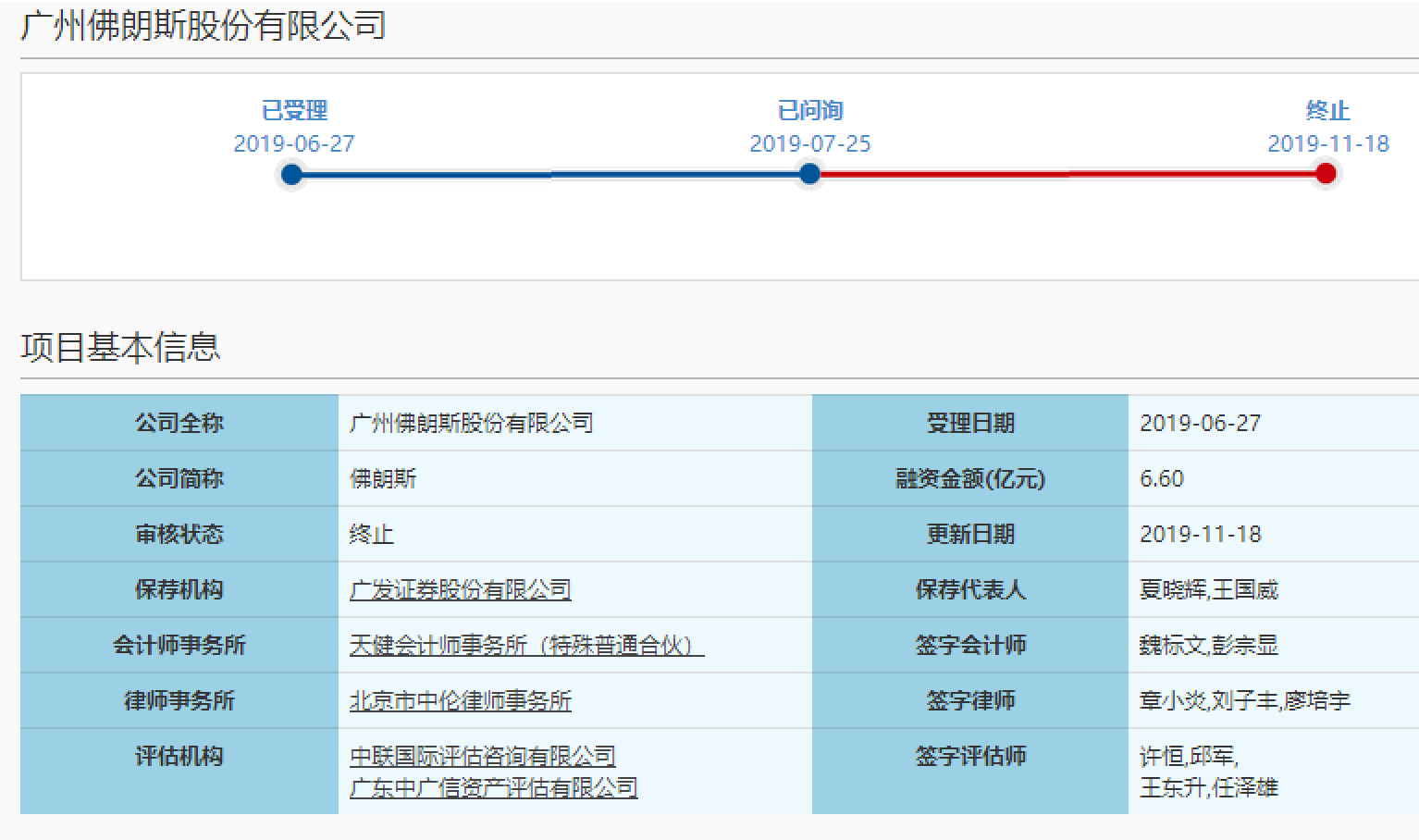This screenshot has width=1419, height=840.
Task: Click the 终止 review status value
Action: click(372, 534)
